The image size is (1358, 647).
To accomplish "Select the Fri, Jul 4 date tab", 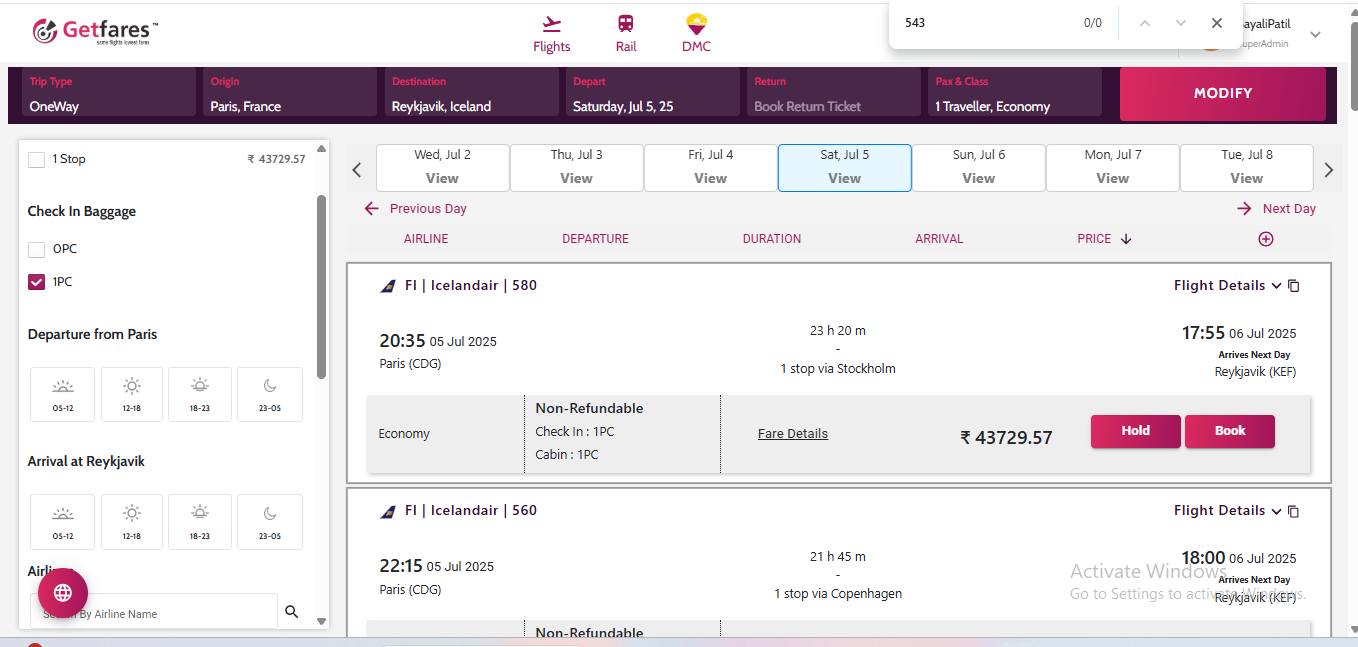I will click(x=710, y=167).
